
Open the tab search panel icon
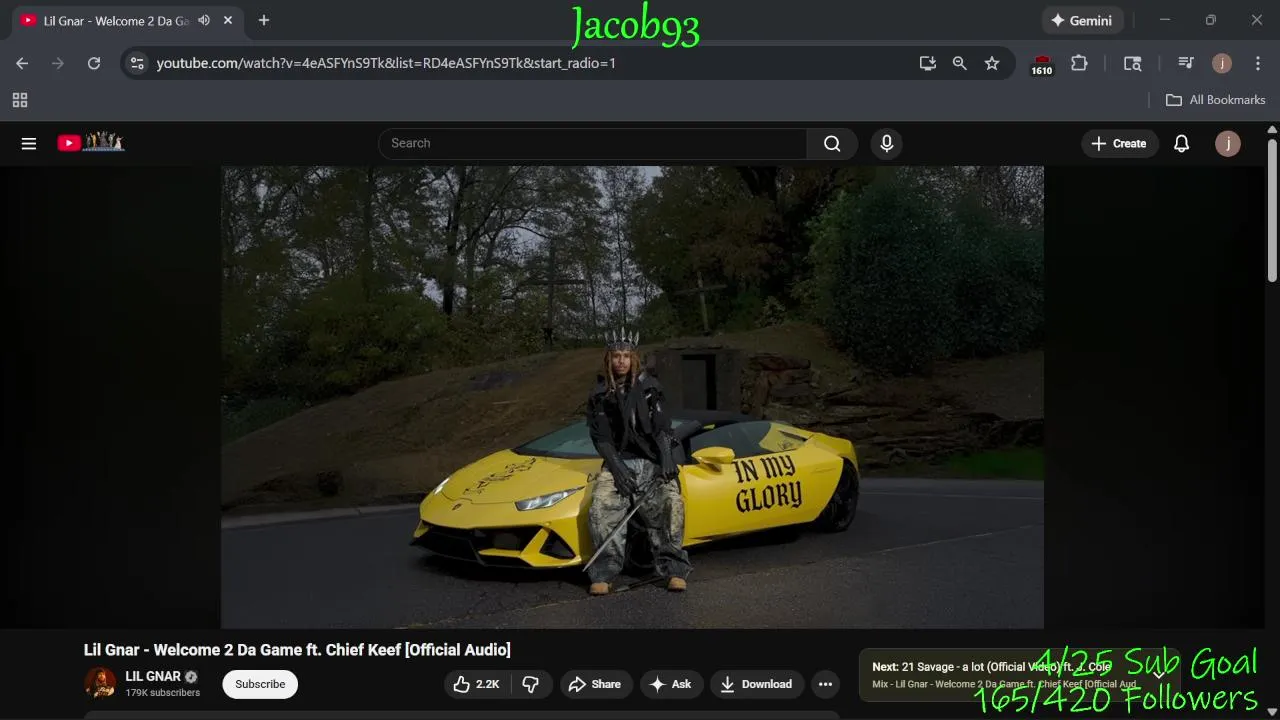coord(1133,63)
